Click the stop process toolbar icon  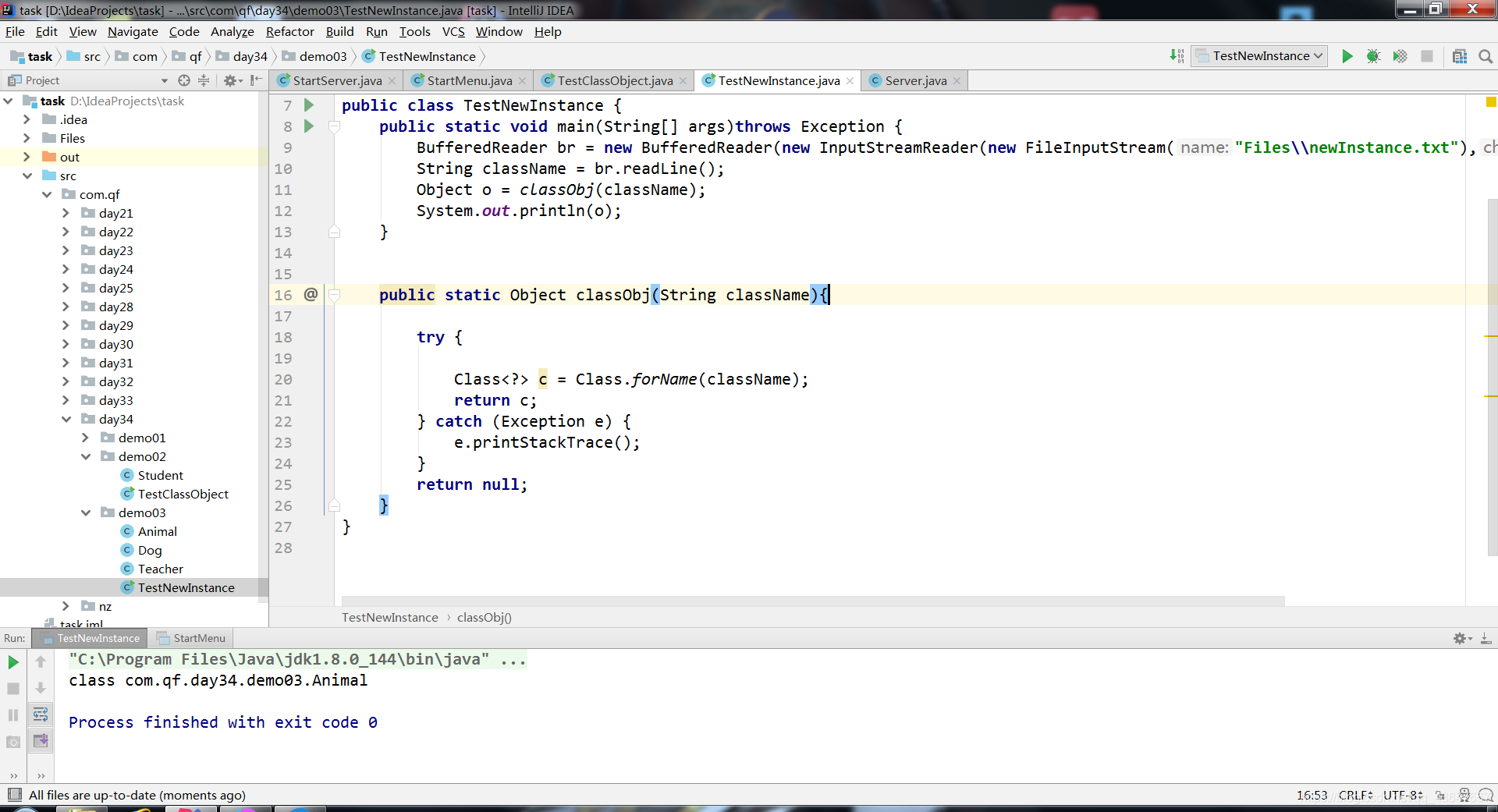click(1427, 56)
